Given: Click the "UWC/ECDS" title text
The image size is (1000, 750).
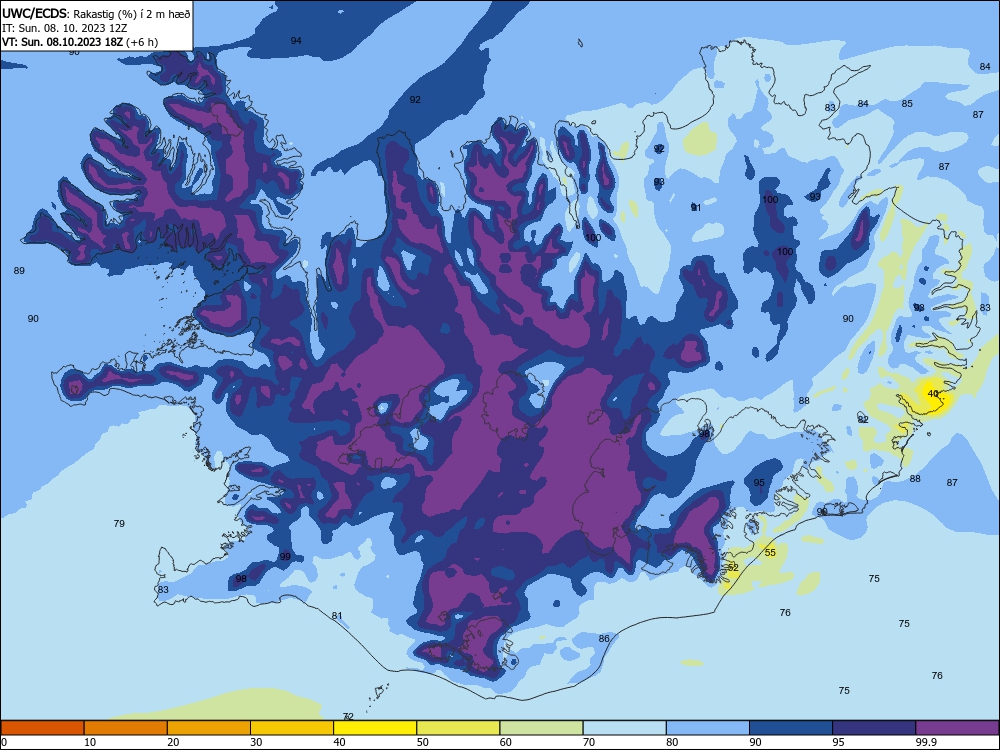Looking at the screenshot, I should coord(34,13).
